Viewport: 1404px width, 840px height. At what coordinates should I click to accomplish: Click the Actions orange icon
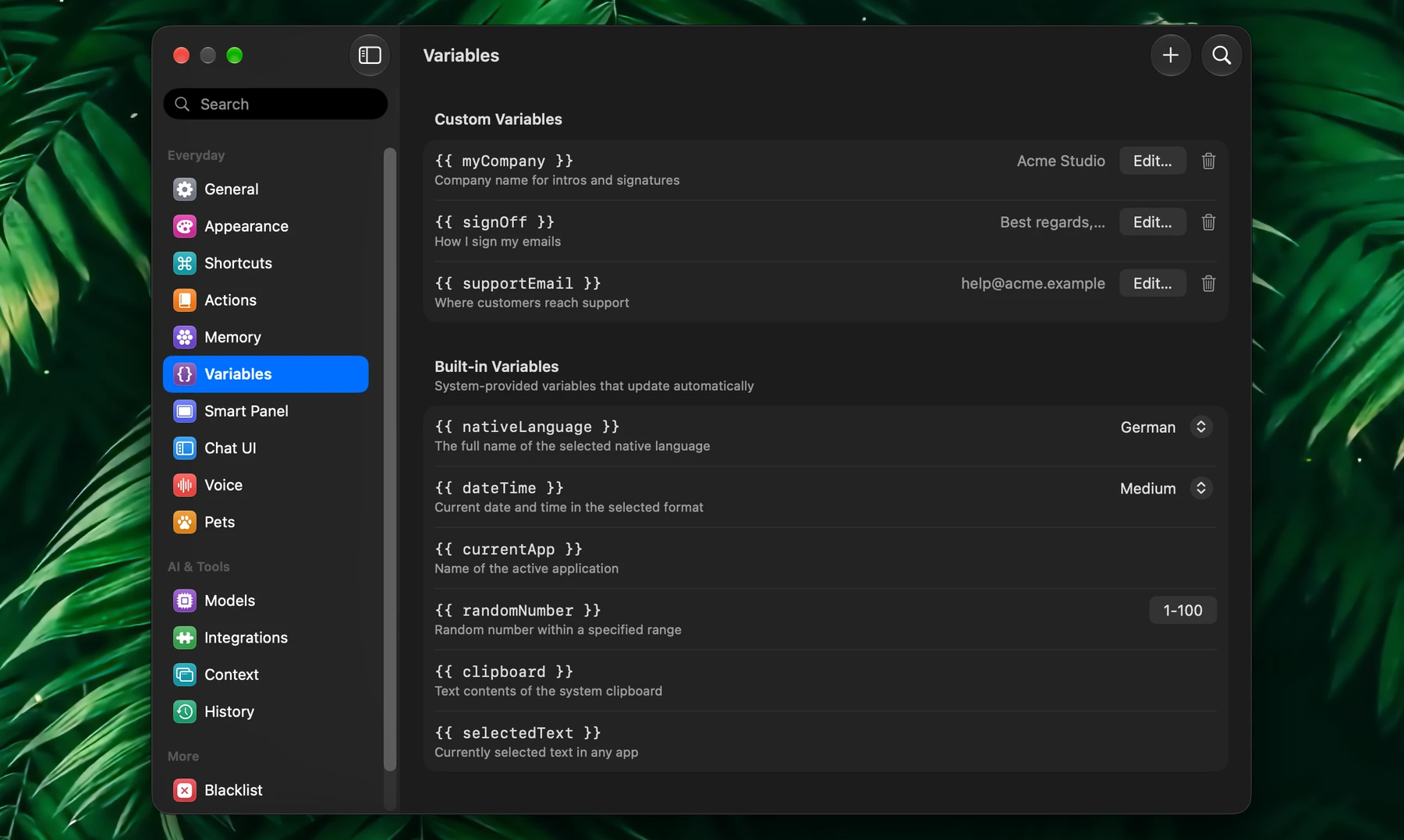(185, 300)
